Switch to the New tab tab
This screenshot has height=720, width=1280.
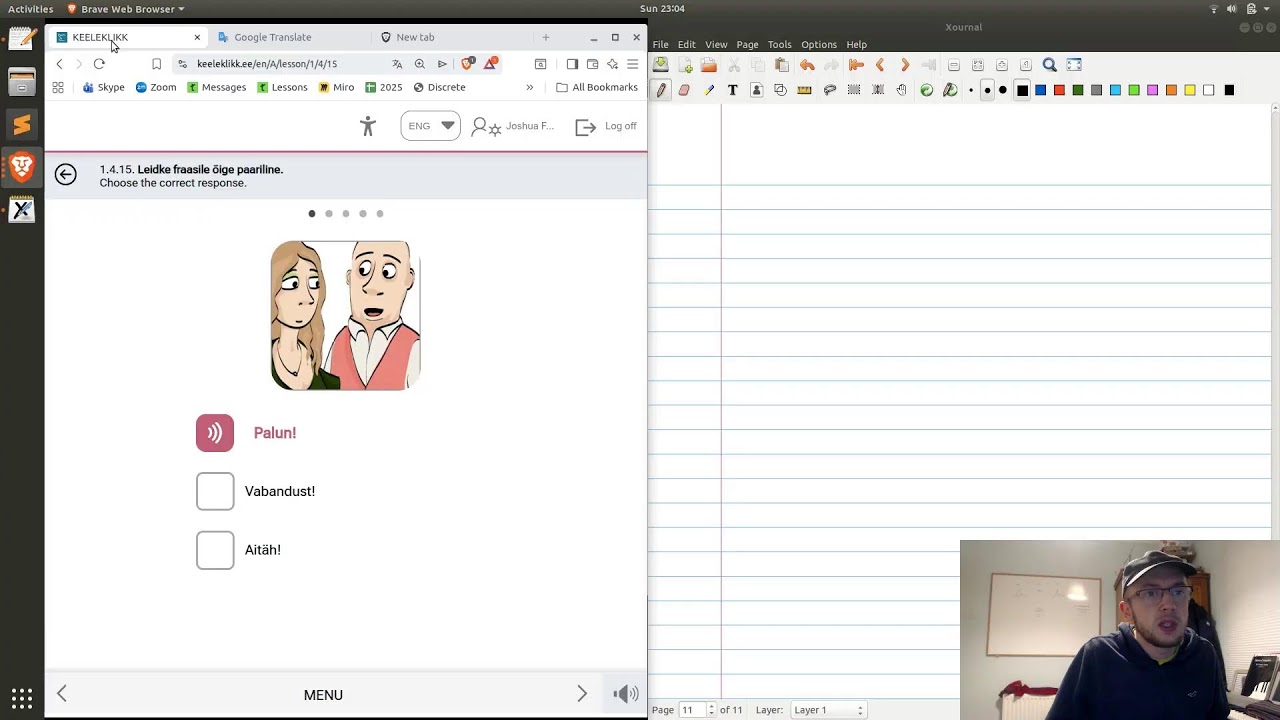tap(415, 37)
